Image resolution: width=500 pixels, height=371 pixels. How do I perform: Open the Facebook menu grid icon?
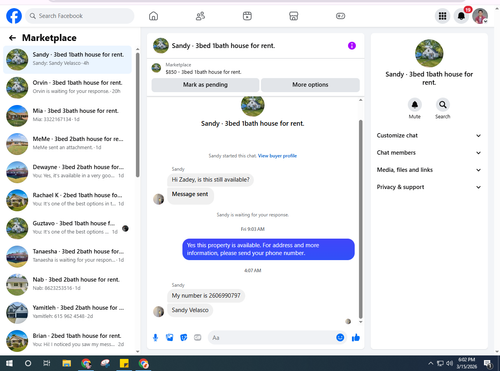(x=442, y=16)
